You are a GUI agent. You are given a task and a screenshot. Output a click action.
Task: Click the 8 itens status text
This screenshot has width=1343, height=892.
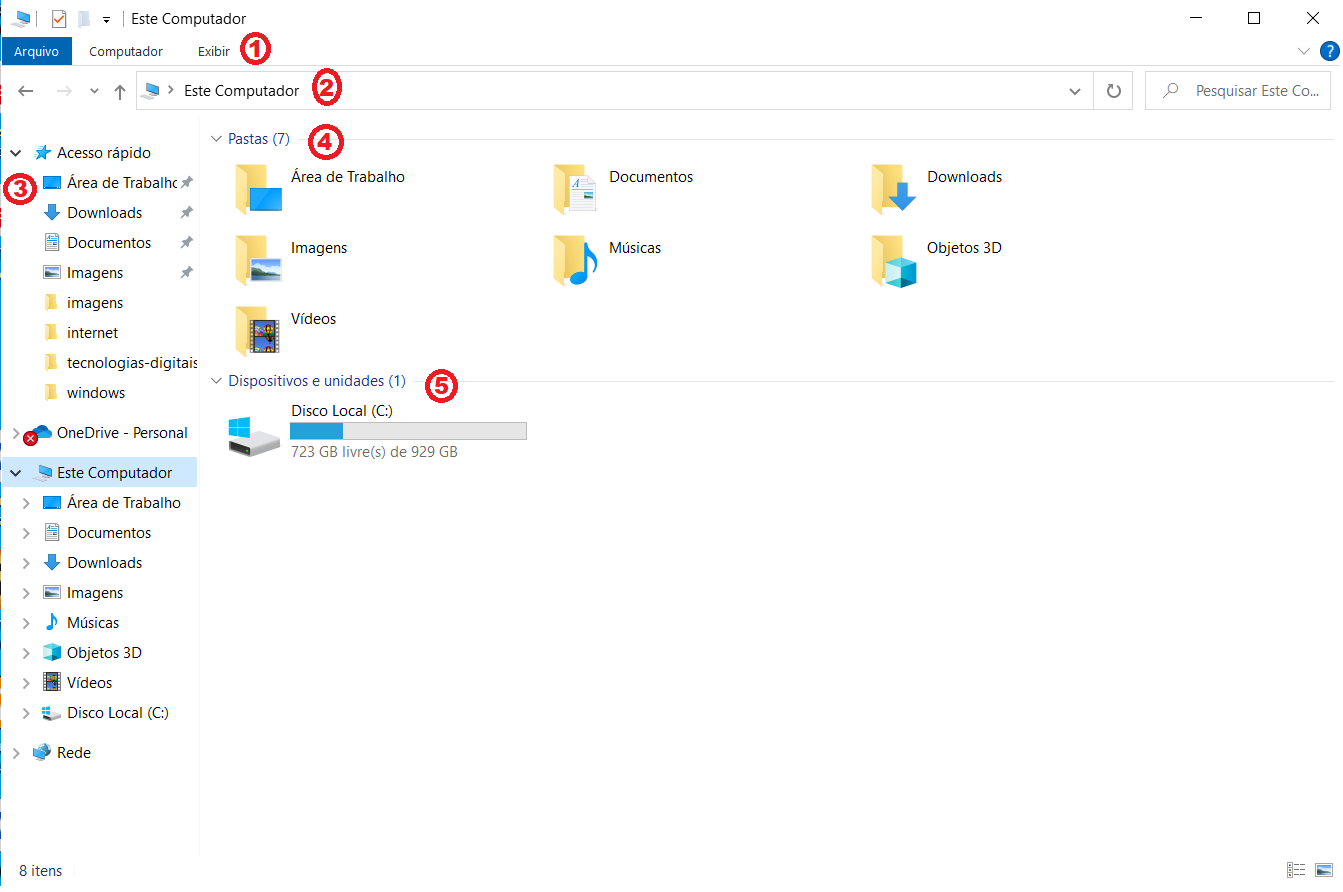pyautogui.click(x=41, y=871)
